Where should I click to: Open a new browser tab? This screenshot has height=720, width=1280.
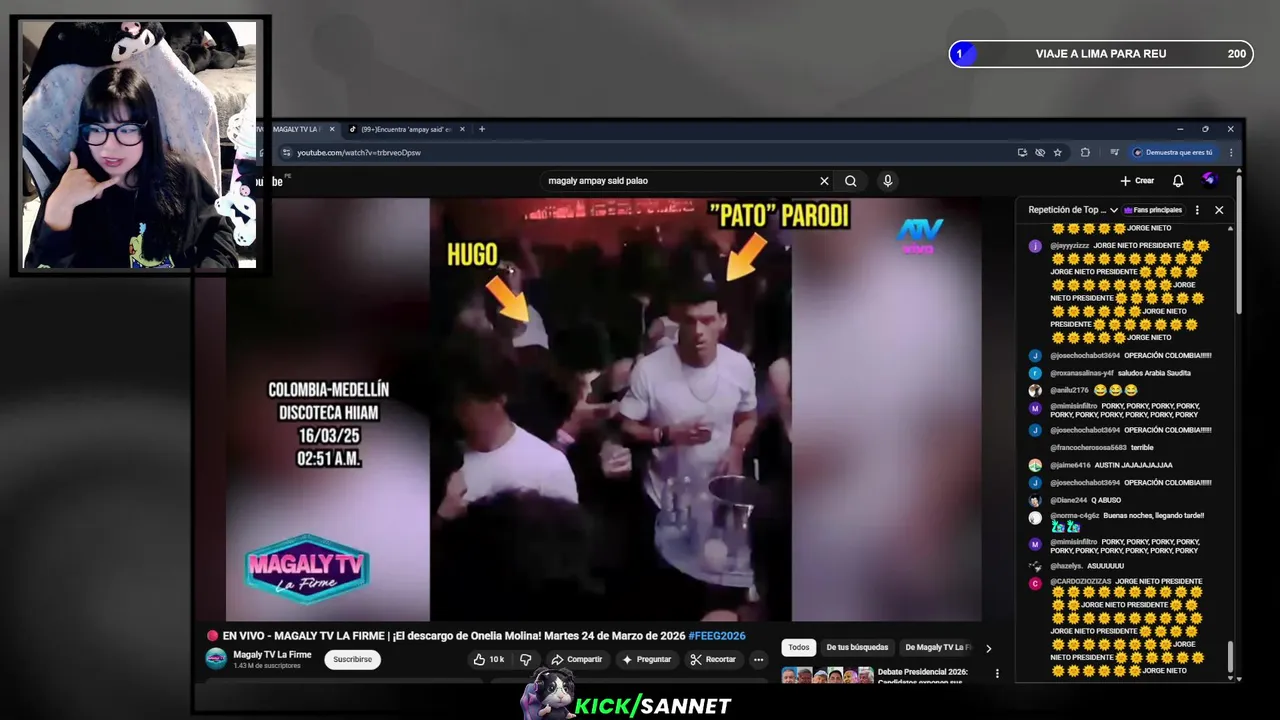pos(482,129)
